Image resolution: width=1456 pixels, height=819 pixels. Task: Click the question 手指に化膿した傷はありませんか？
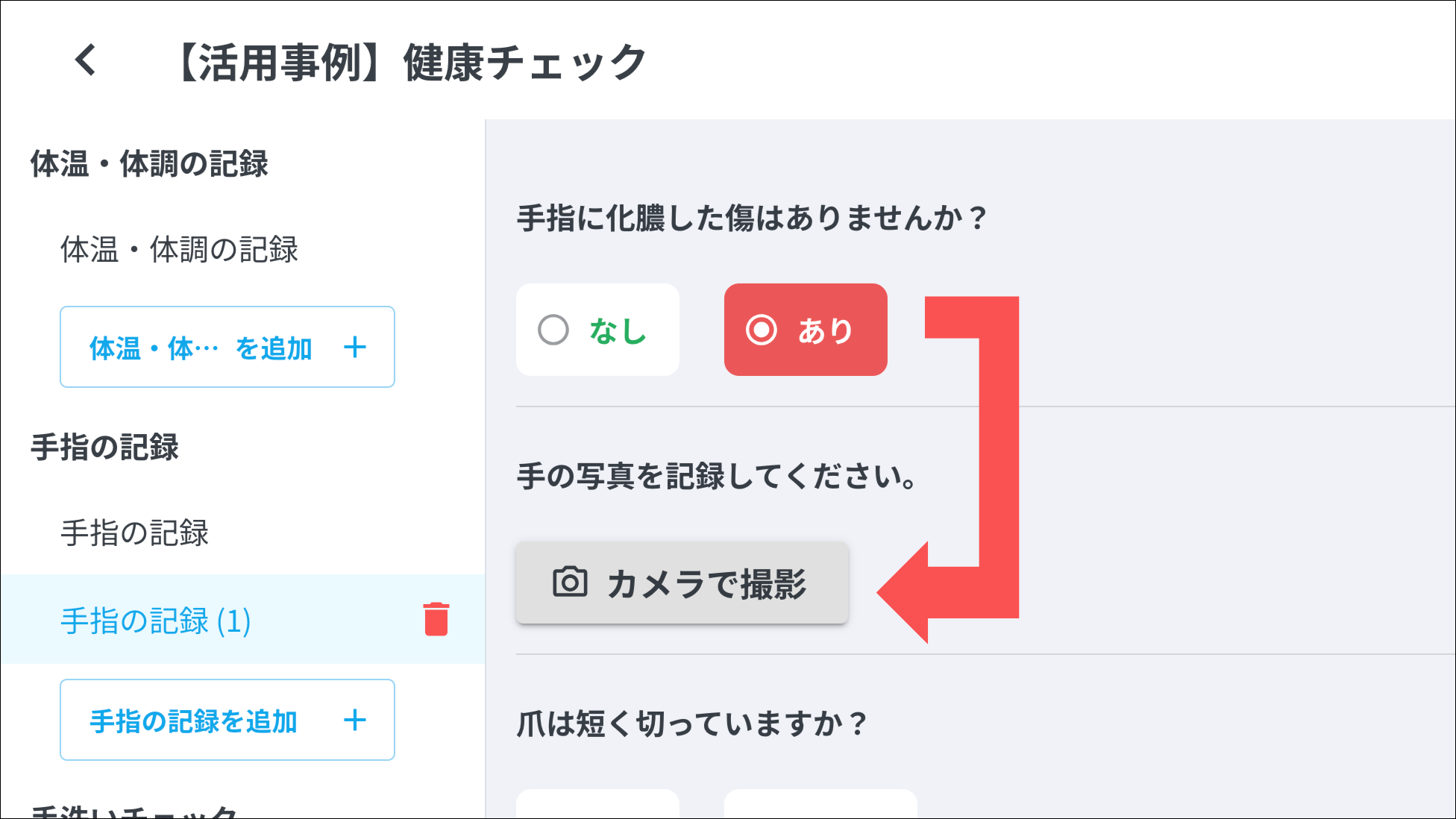point(752,219)
